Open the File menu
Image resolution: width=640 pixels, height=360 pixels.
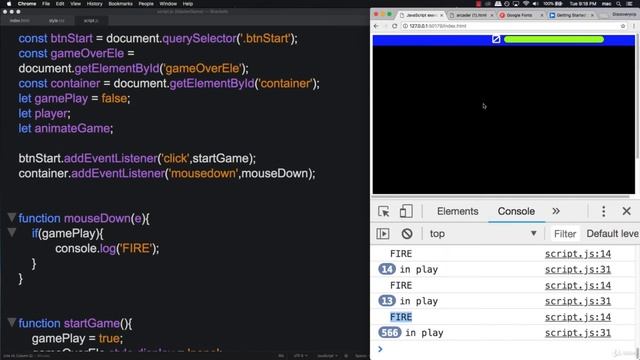(x=46, y=4)
